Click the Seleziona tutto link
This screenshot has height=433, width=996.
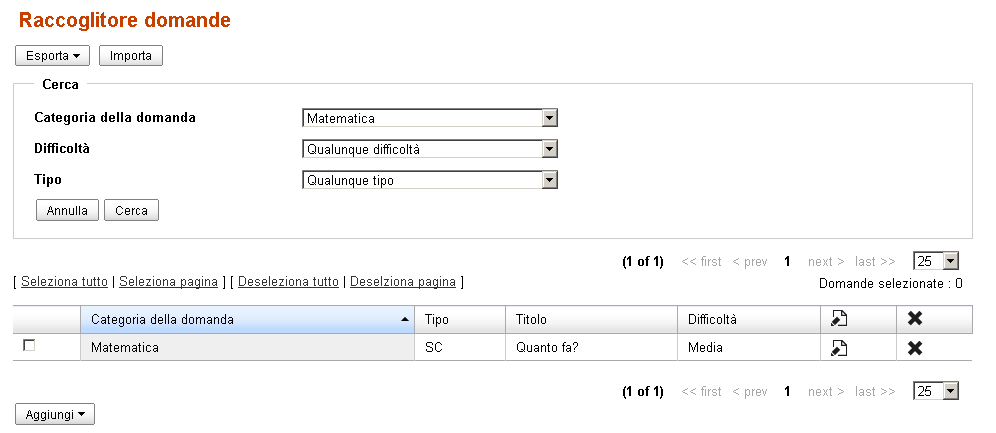65,282
